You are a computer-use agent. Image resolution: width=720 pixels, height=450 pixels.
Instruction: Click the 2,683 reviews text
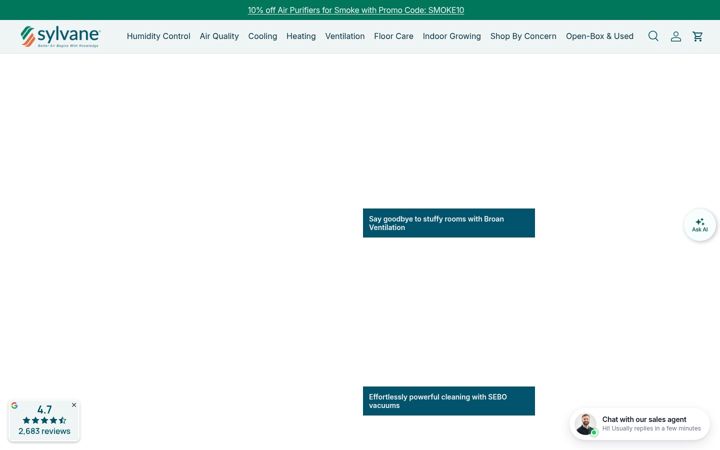pyautogui.click(x=45, y=431)
